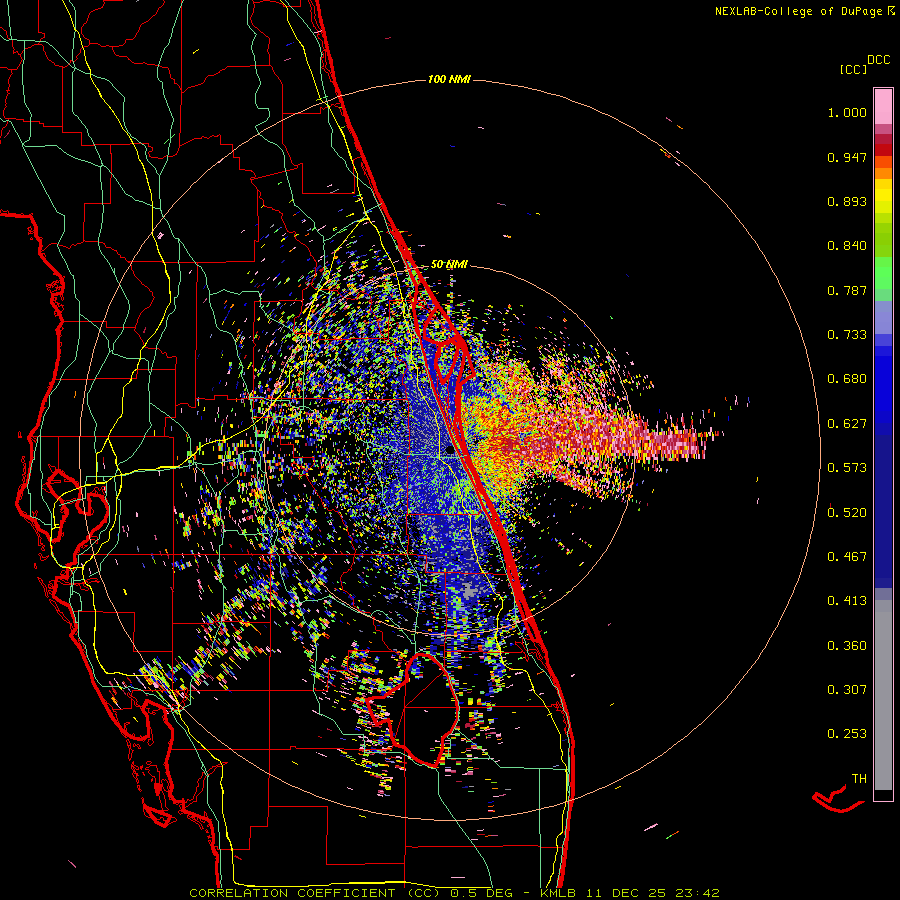Screen dimensions: 900x900
Task: Click the 0.893 scale value
Action: (847, 201)
